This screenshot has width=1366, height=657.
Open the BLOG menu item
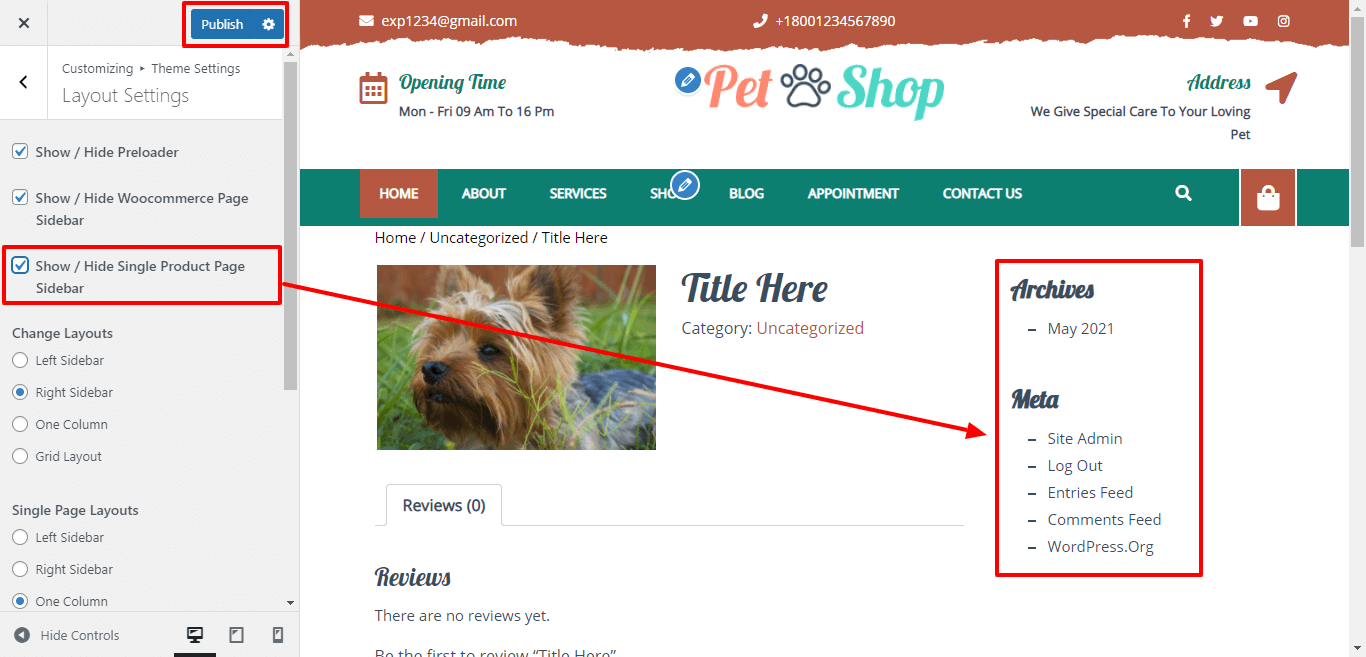[746, 193]
